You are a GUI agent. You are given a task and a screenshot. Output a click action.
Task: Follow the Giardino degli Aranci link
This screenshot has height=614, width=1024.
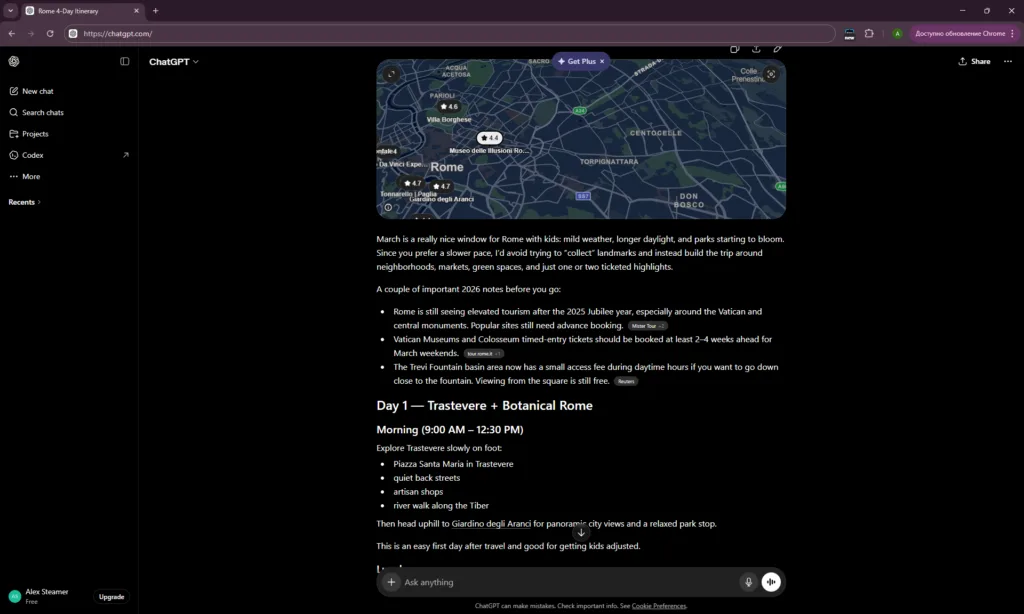tap(491, 524)
